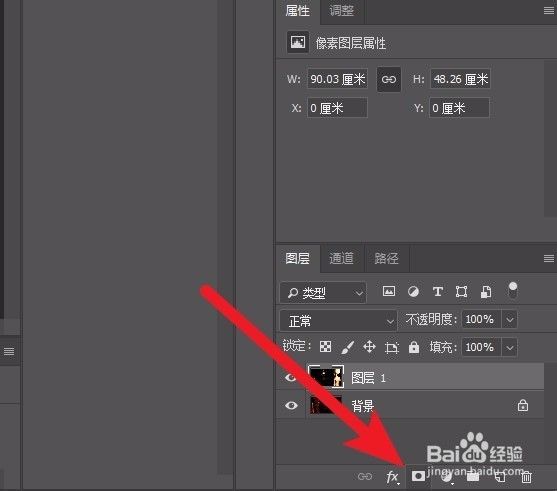Switch to the 调整 tab
557x491 pixels.
(x=342, y=11)
